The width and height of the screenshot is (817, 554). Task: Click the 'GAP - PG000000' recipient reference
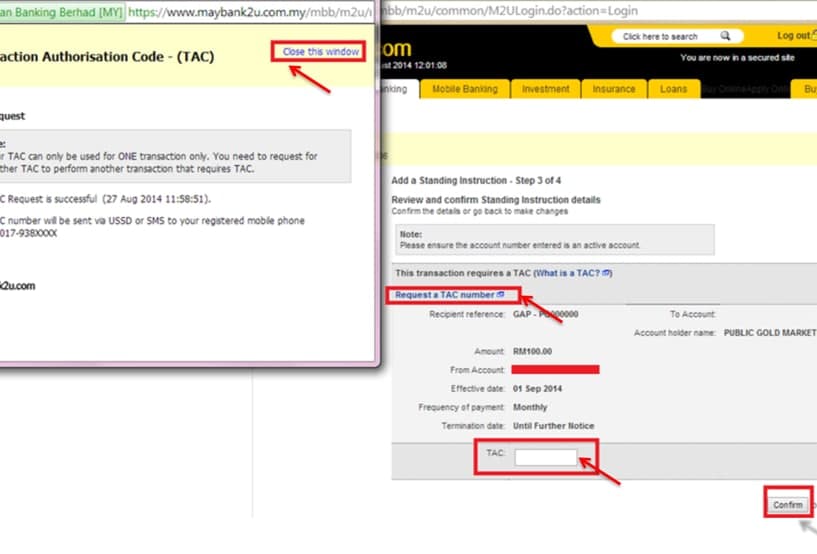[x=546, y=314]
